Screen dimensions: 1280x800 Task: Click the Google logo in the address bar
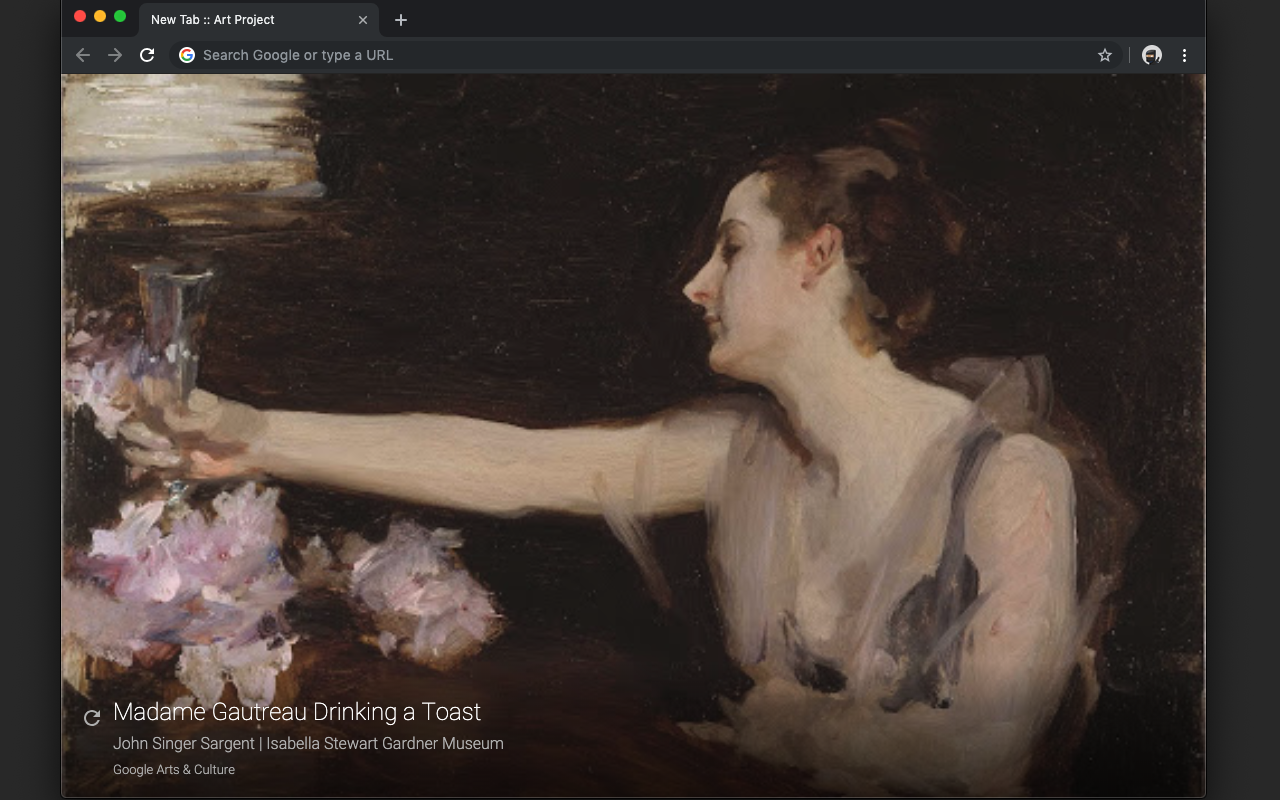click(x=187, y=55)
